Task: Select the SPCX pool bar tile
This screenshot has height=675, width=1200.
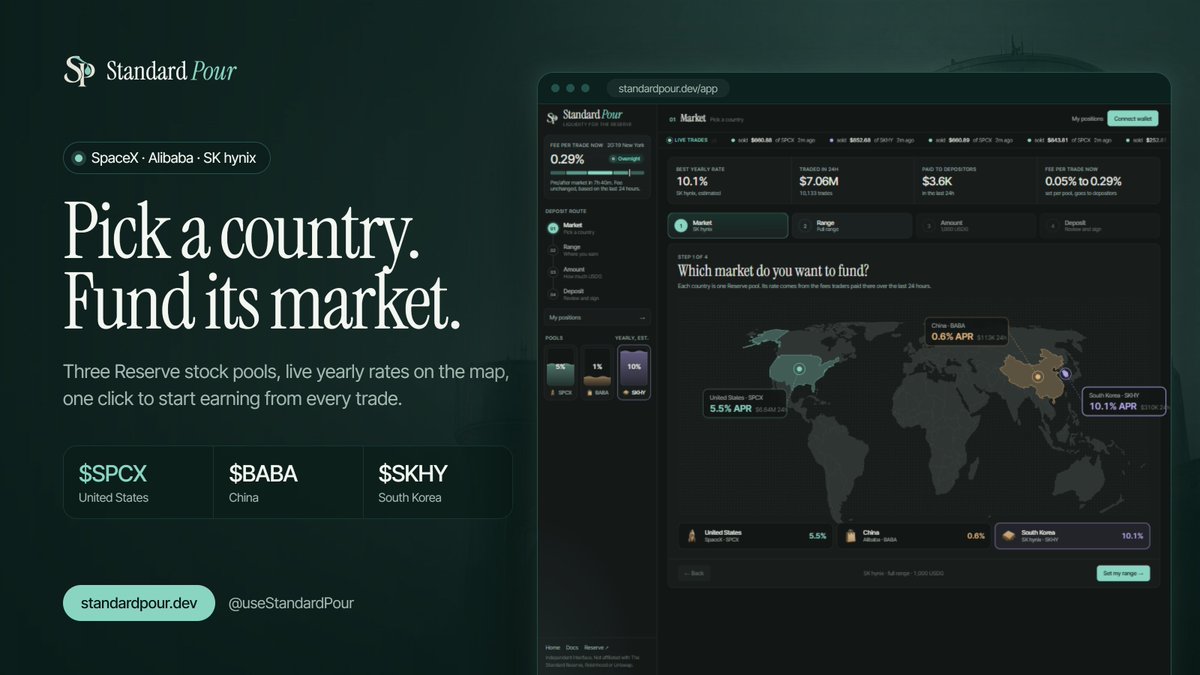Action: click(x=561, y=373)
